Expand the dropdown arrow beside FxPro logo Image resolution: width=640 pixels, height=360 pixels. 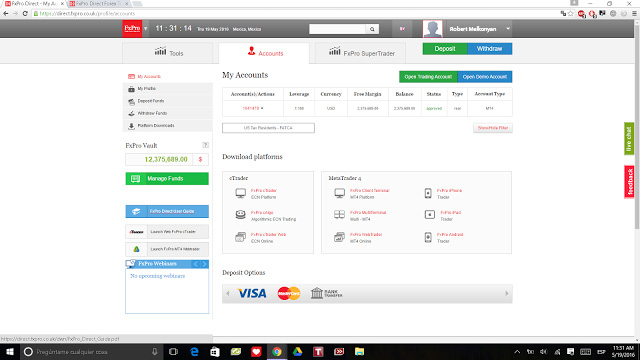point(146,29)
